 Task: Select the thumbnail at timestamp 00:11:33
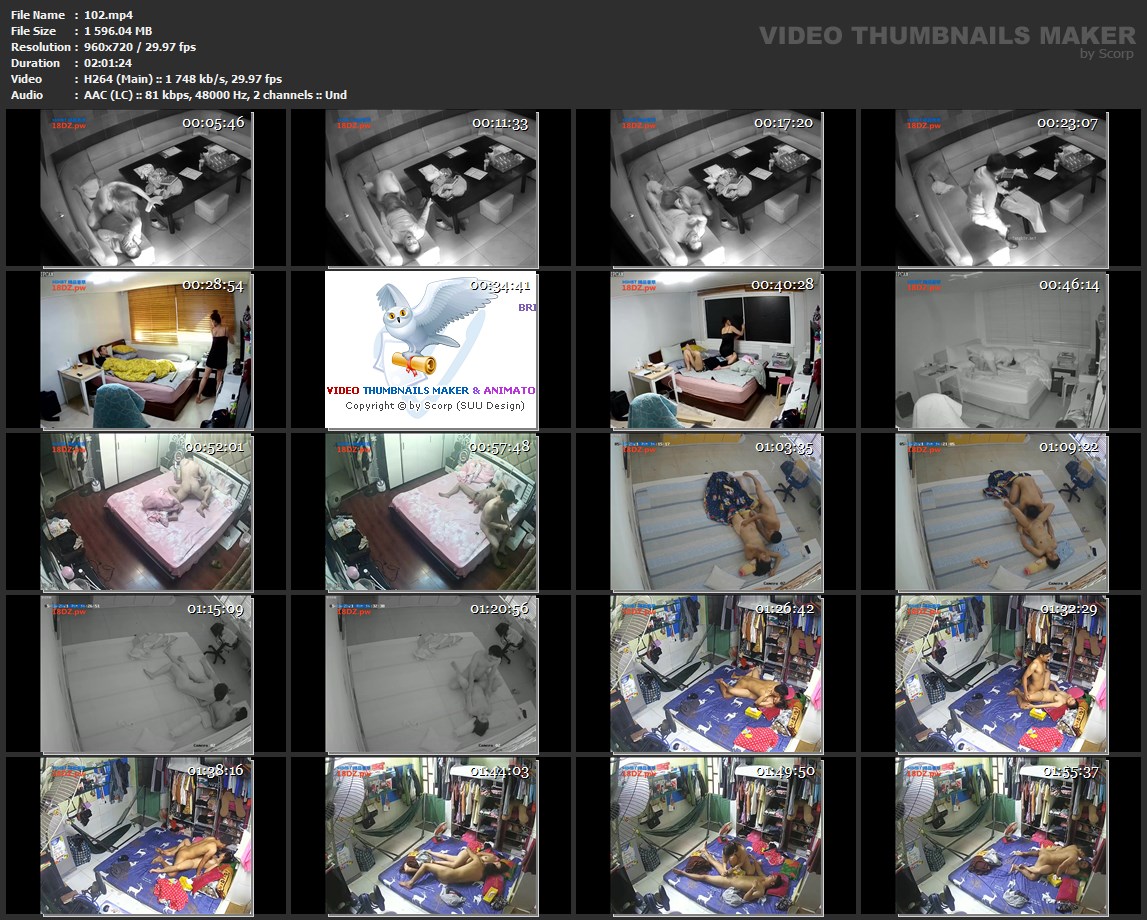[x=431, y=188]
